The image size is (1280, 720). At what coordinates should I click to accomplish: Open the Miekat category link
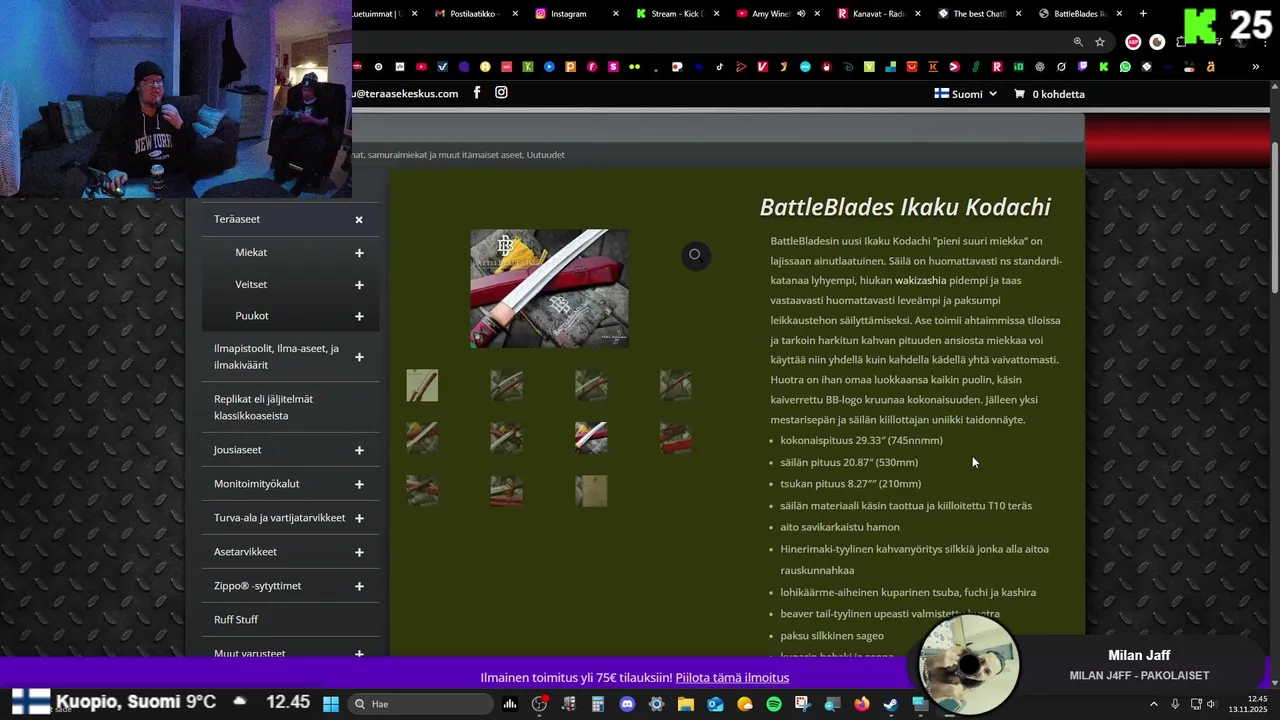click(x=251, y=253)
